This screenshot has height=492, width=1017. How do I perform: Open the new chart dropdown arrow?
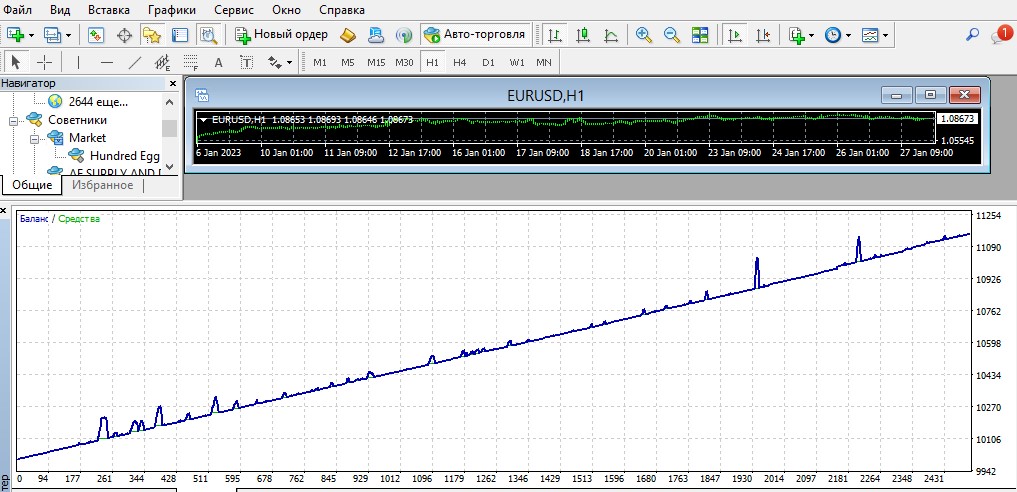point(31,35)
